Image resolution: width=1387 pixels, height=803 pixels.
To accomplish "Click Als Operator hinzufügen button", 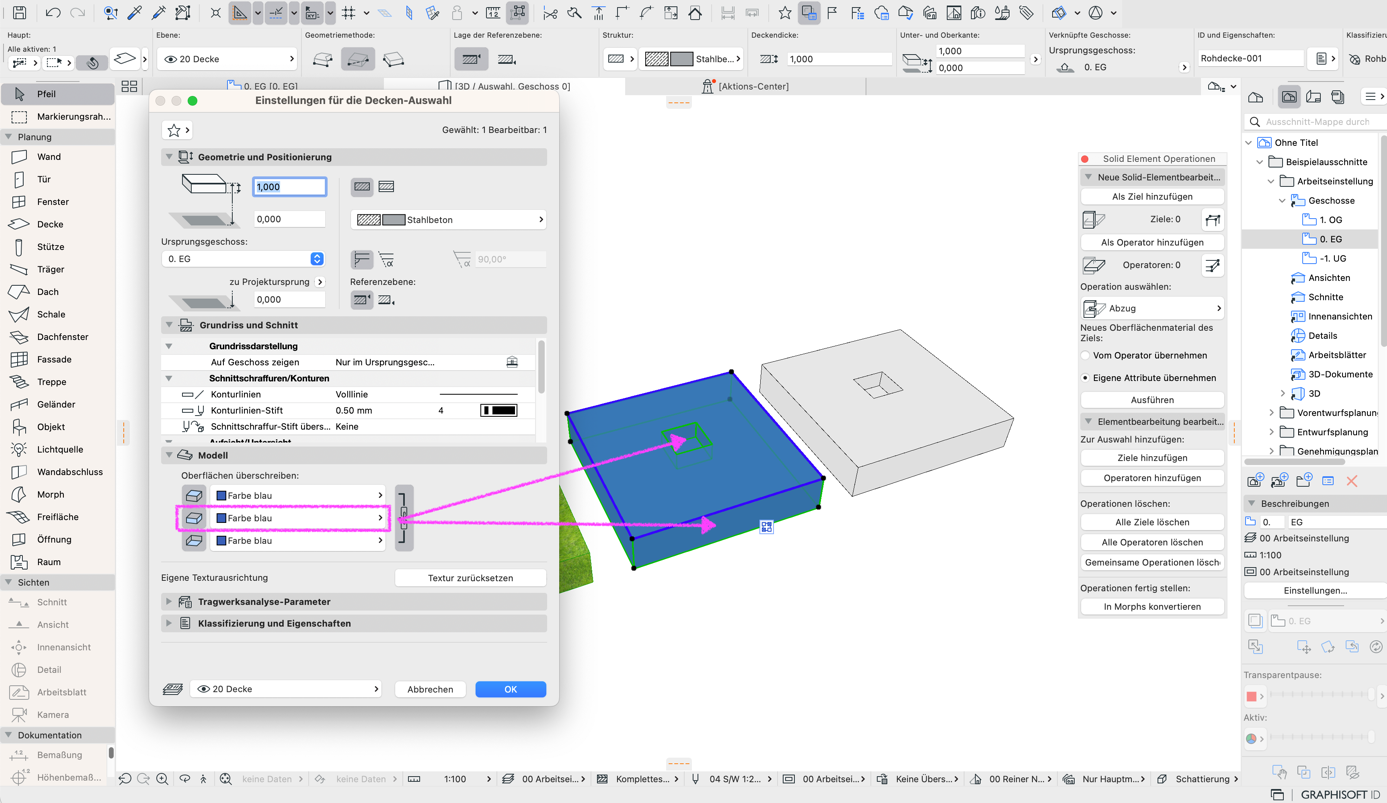I will click(x=1152, y=243).
